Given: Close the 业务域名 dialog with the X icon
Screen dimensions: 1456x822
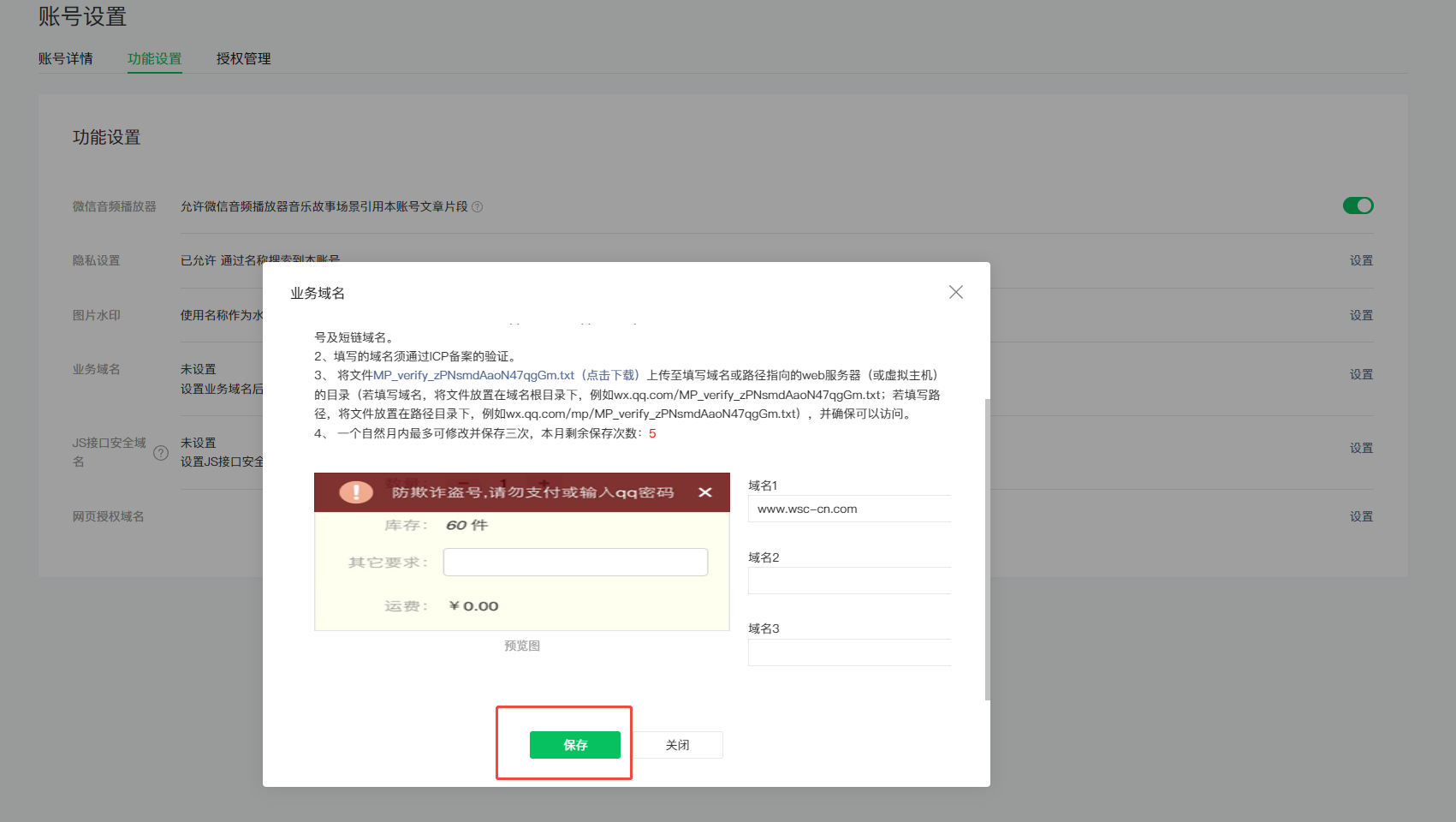Looking at the screenshot, I should click(955, 292).
